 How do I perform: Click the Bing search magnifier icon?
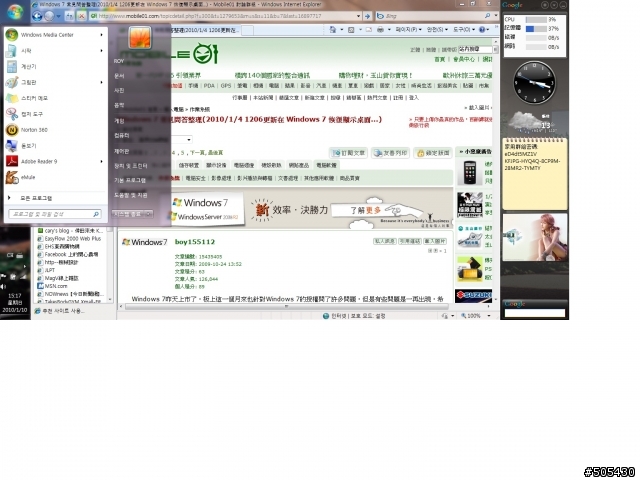tap(487, 16)
